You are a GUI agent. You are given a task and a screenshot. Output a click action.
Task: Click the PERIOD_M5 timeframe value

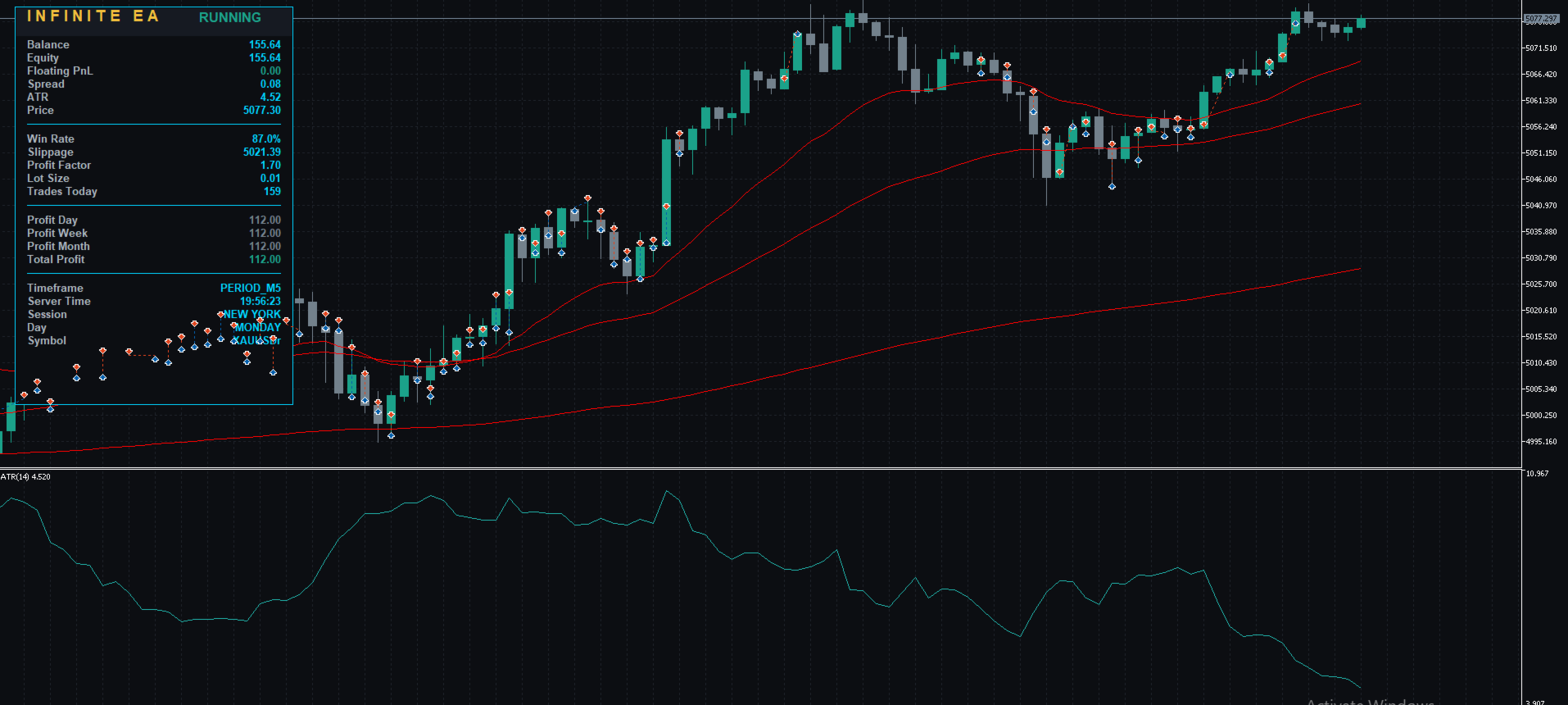(250, 288)
